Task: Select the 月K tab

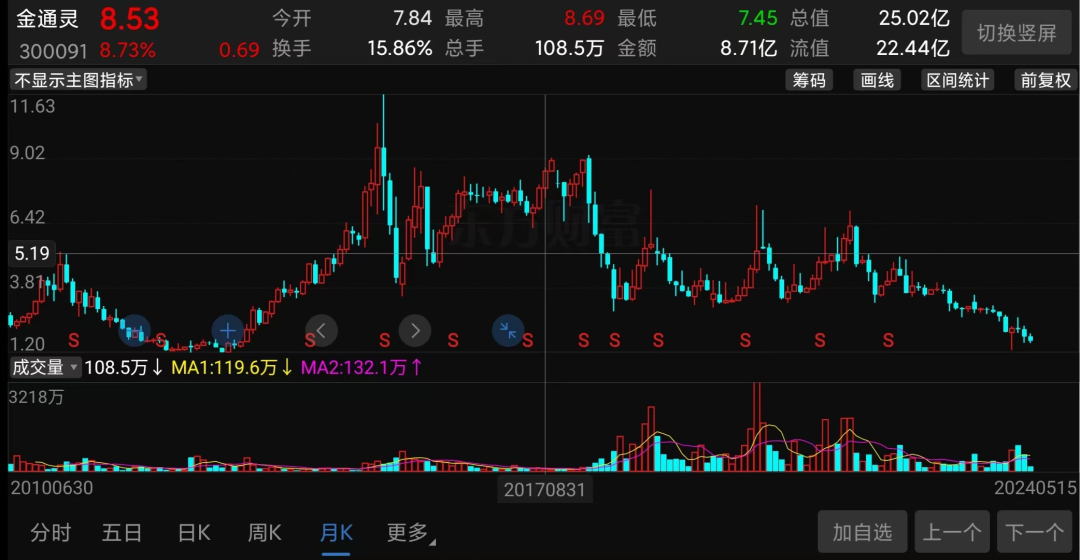Action: pos(336,532)
